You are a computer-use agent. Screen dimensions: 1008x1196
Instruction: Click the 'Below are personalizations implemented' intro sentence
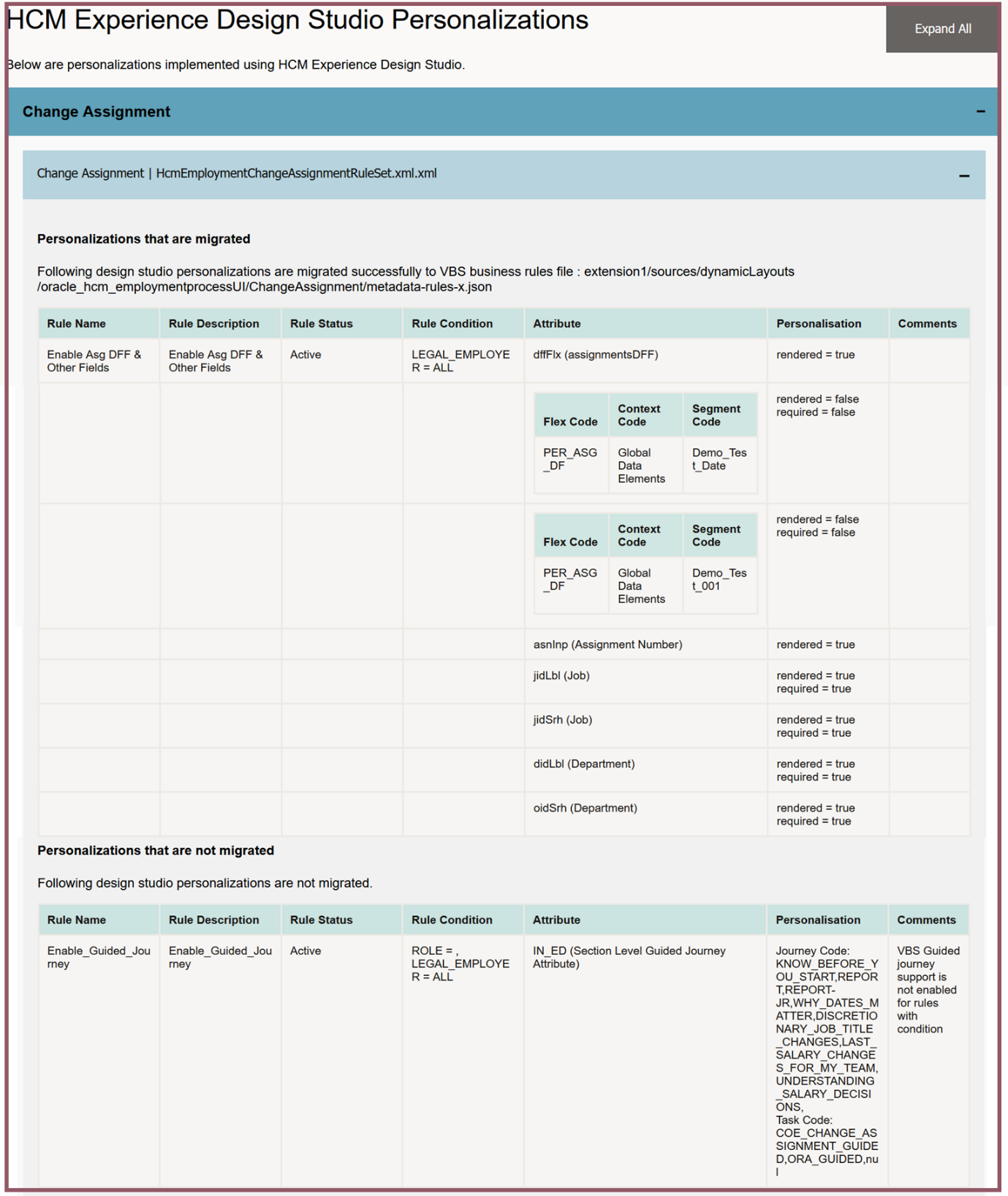click(x=236, y=65)
